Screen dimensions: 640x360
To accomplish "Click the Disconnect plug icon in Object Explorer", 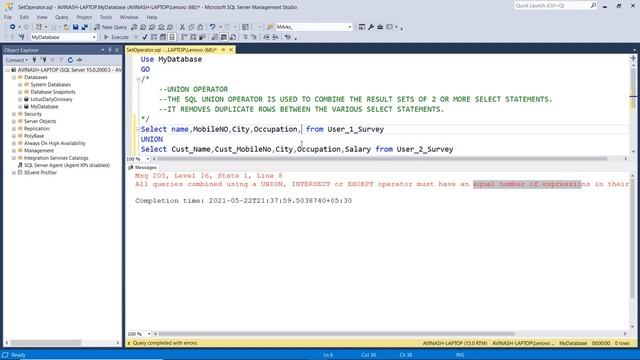I will point(44,60).
